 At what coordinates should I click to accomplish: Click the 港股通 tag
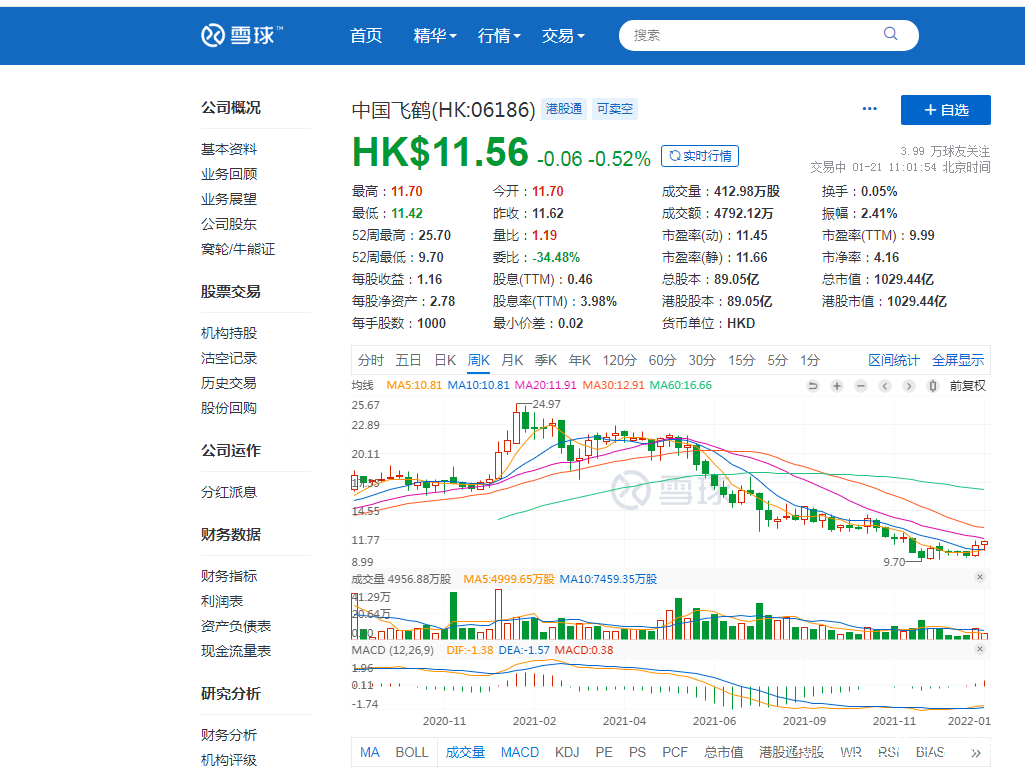pos(564,109)
